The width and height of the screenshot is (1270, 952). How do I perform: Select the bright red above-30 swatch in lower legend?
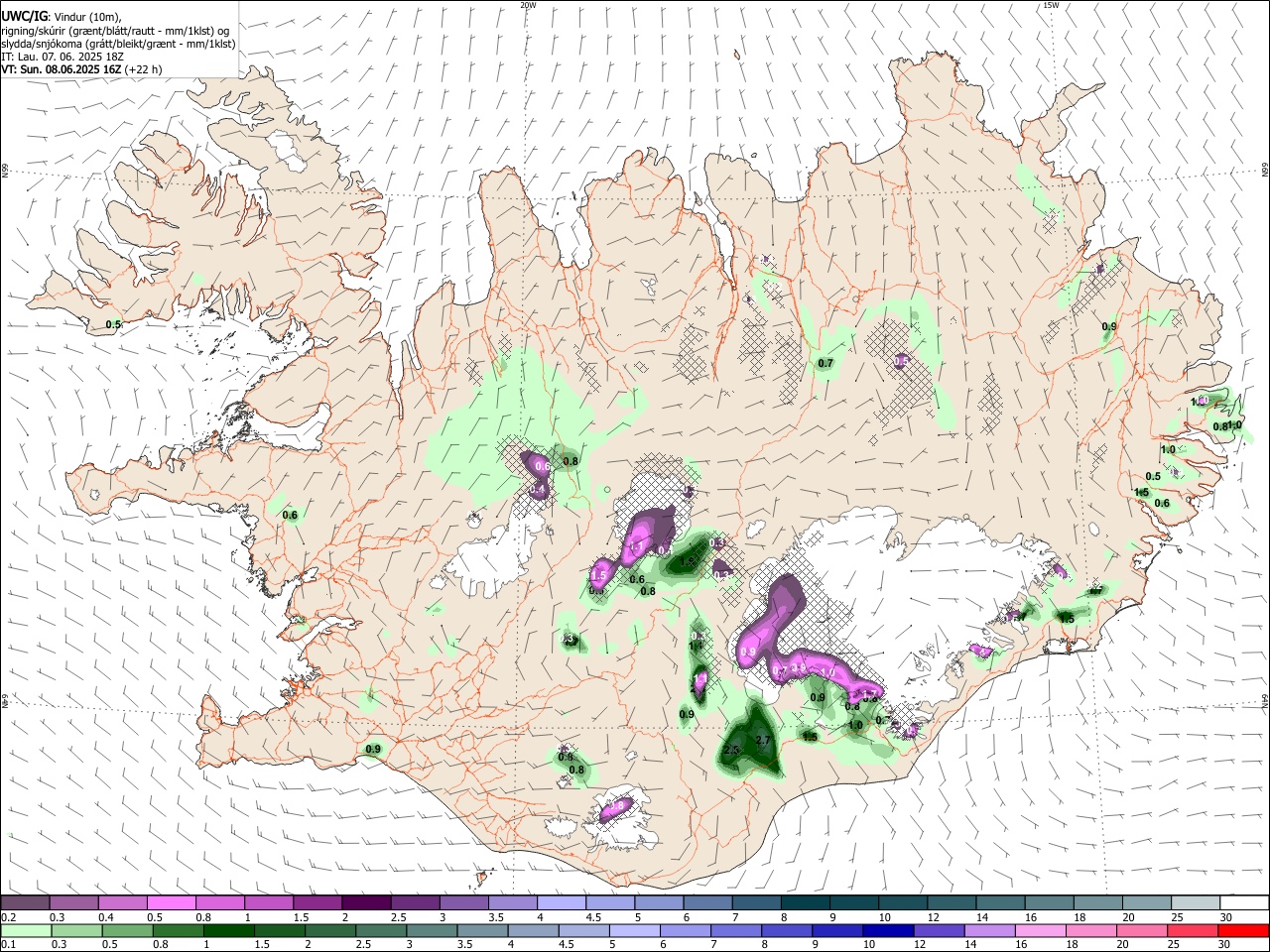[x=1242, y=930]
